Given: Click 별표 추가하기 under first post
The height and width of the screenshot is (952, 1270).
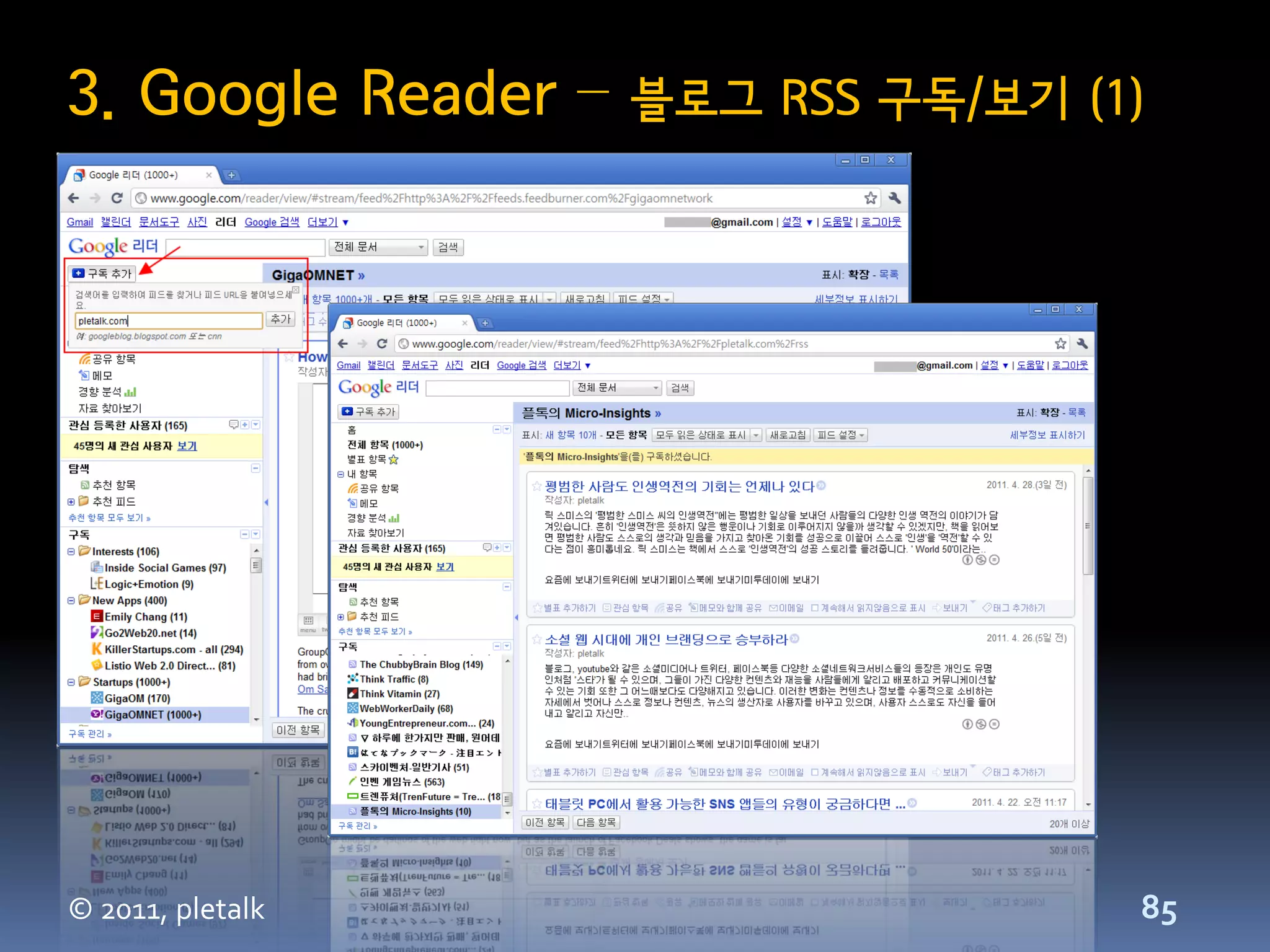Looking at the screenshot, I should coord(564,608).
